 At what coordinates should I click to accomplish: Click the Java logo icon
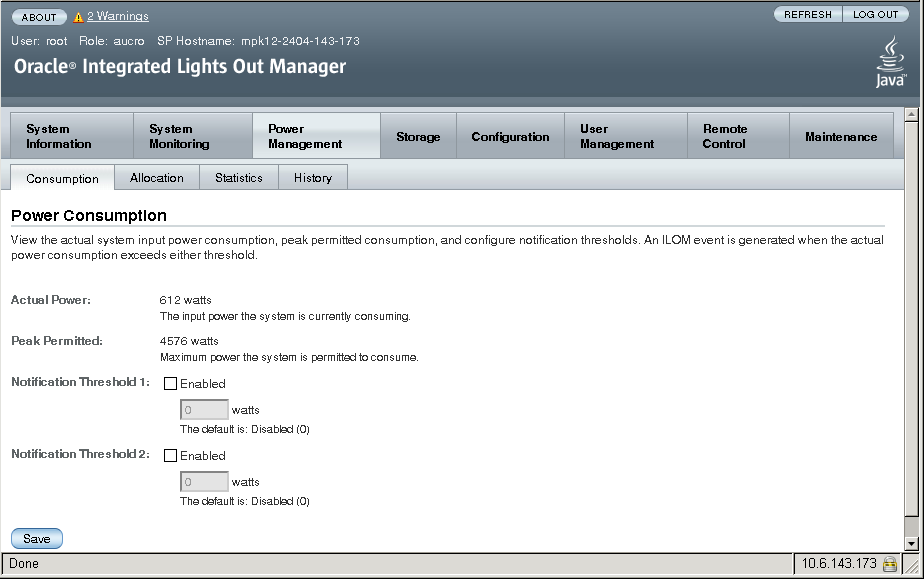coord(890,62)
